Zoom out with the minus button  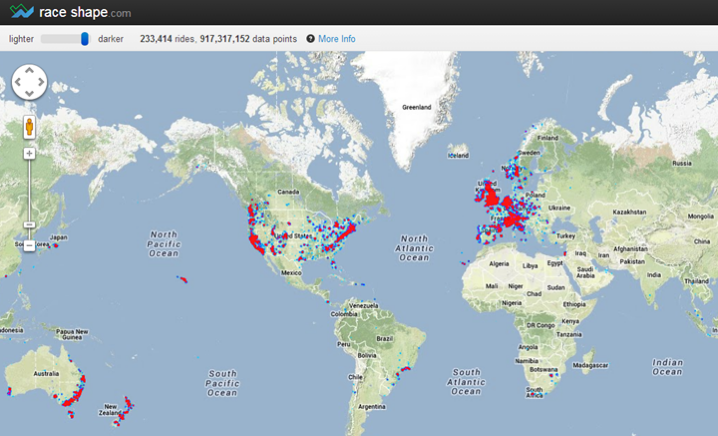30,245
